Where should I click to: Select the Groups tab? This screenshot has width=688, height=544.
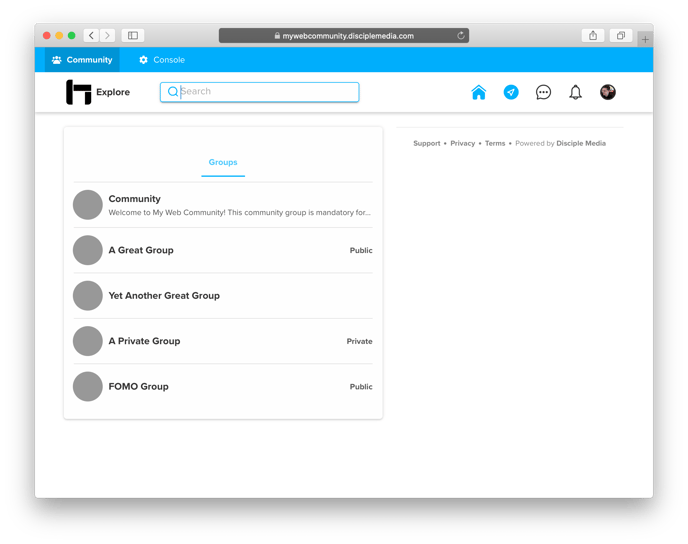[223, 162]
